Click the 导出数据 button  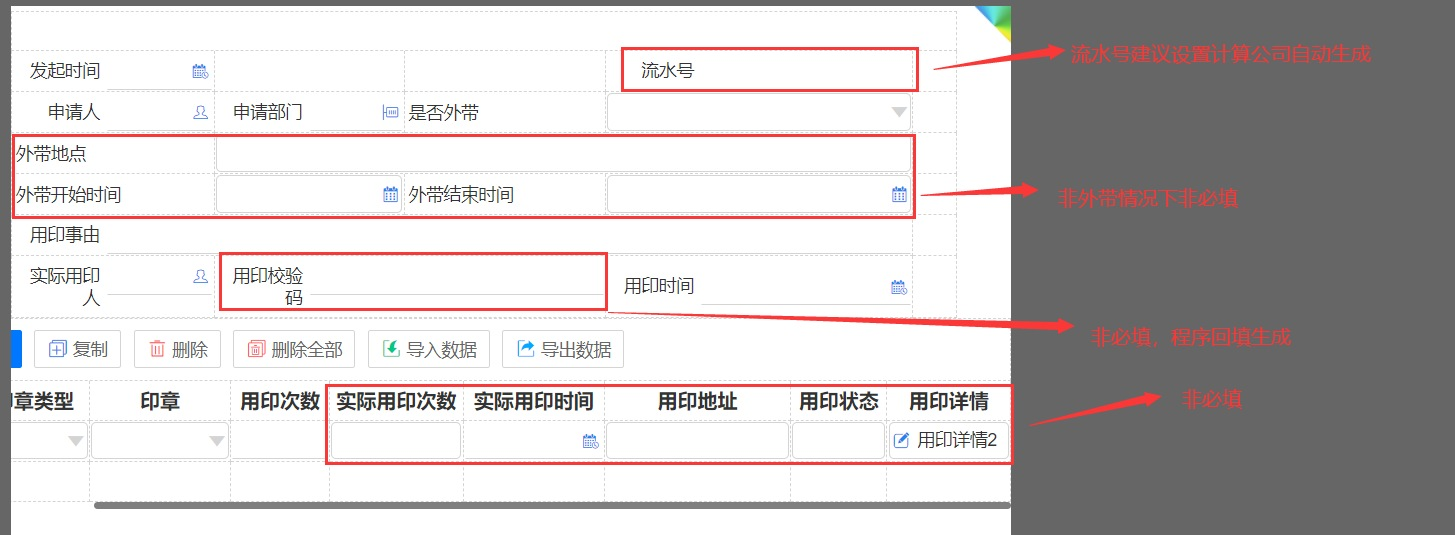coord(563,349)
